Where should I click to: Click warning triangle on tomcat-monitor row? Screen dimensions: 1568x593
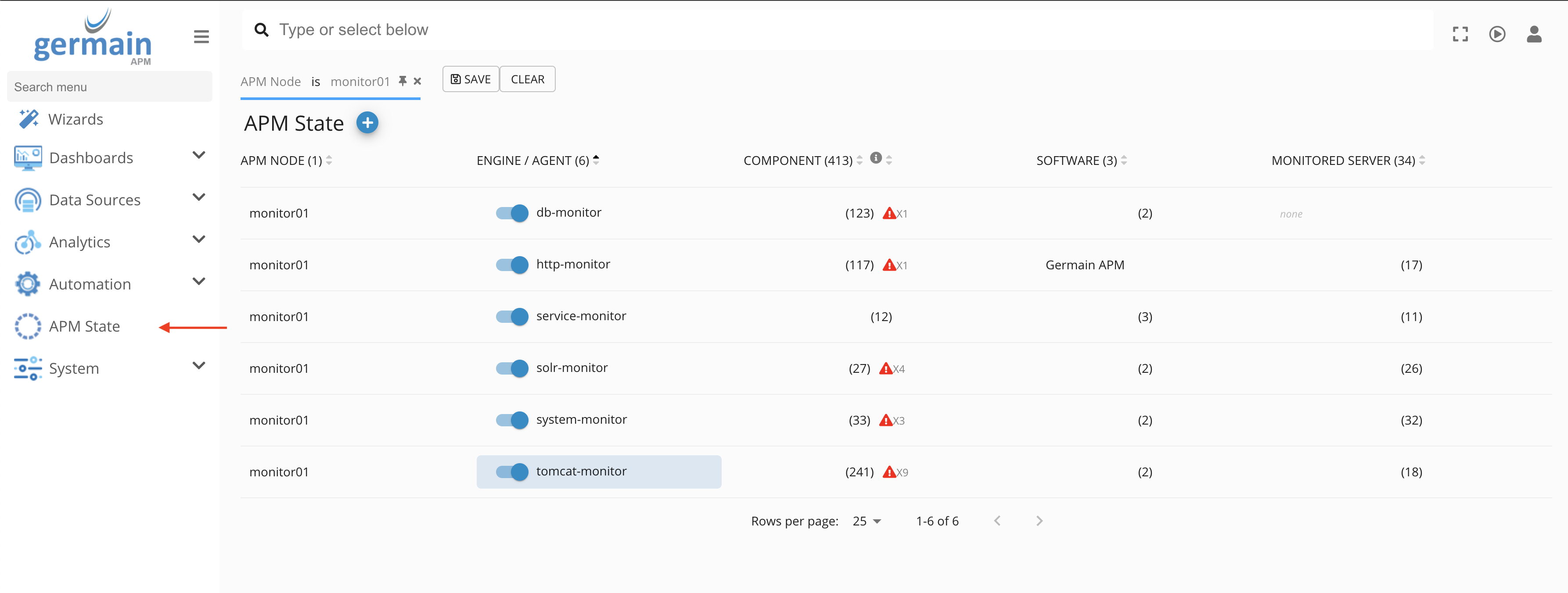889,472
